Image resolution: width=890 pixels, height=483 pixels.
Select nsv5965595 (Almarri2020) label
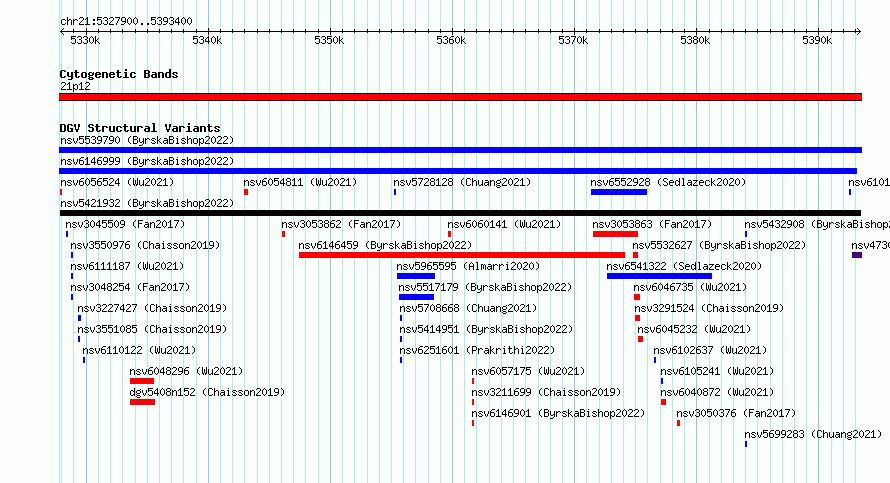(x=468, y=266)
